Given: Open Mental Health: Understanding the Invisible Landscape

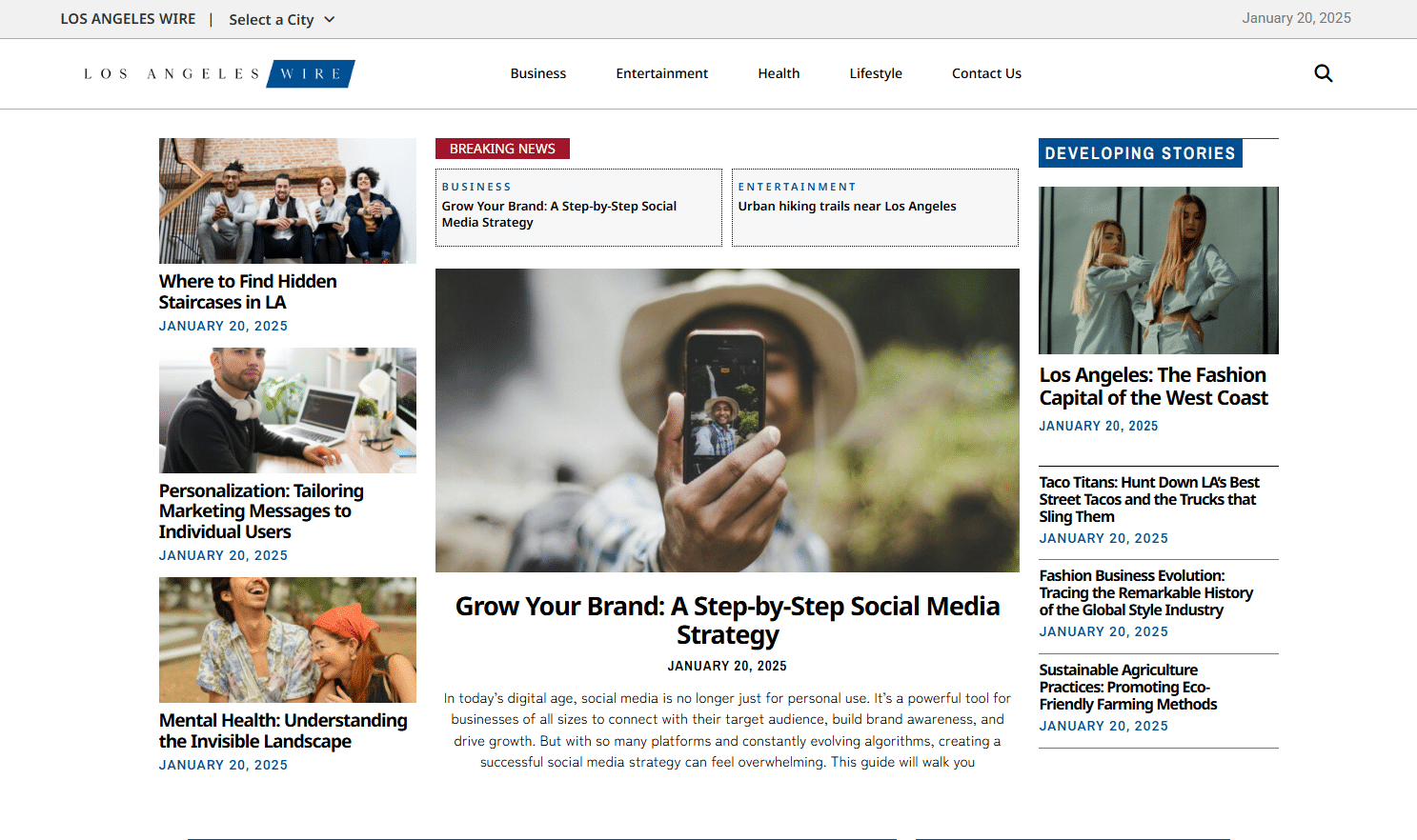Looking at the screenshot, I should tap(283, 730).
